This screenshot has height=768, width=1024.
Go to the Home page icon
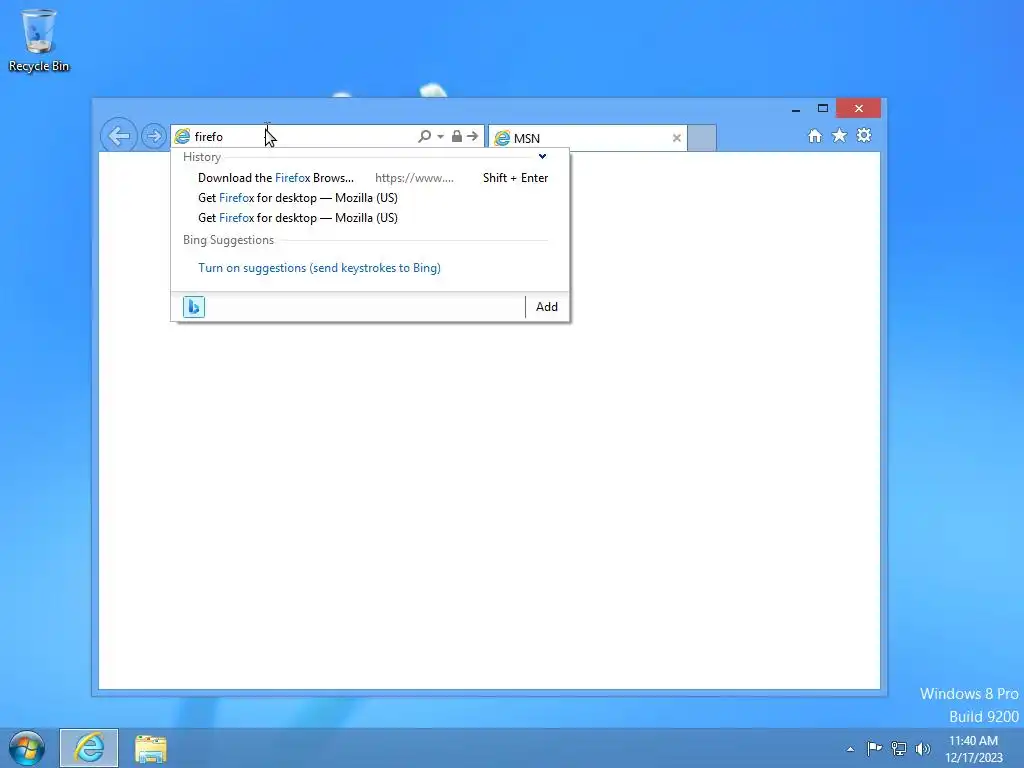point(814,135)
